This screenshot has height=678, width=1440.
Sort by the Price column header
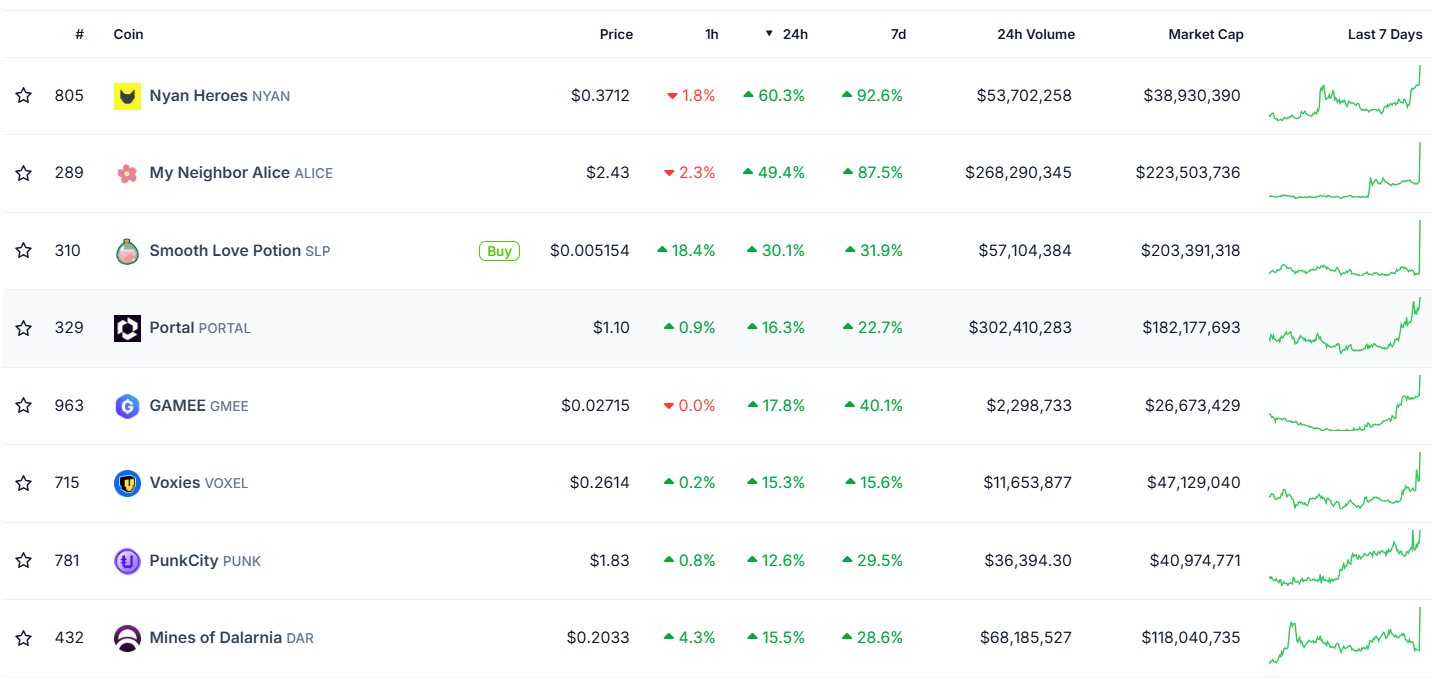pyautogui.click(x=616, y=34)
